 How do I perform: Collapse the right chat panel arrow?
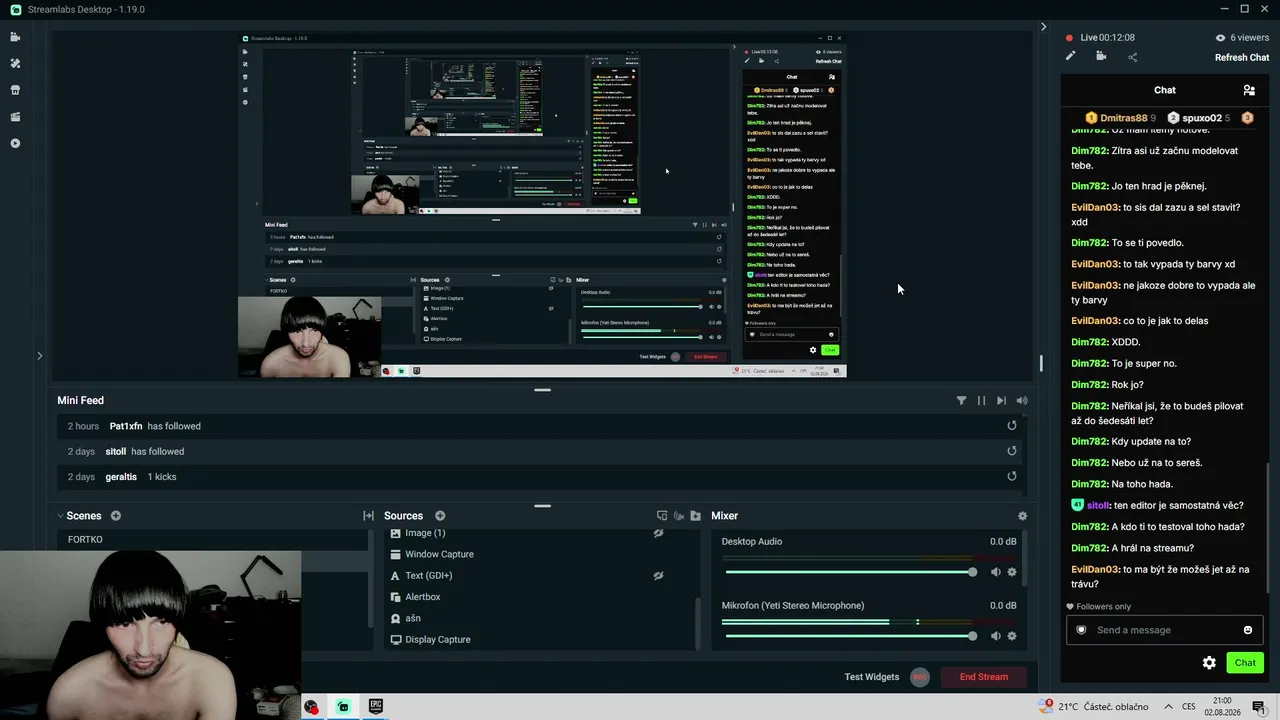tap(1043, 27)
